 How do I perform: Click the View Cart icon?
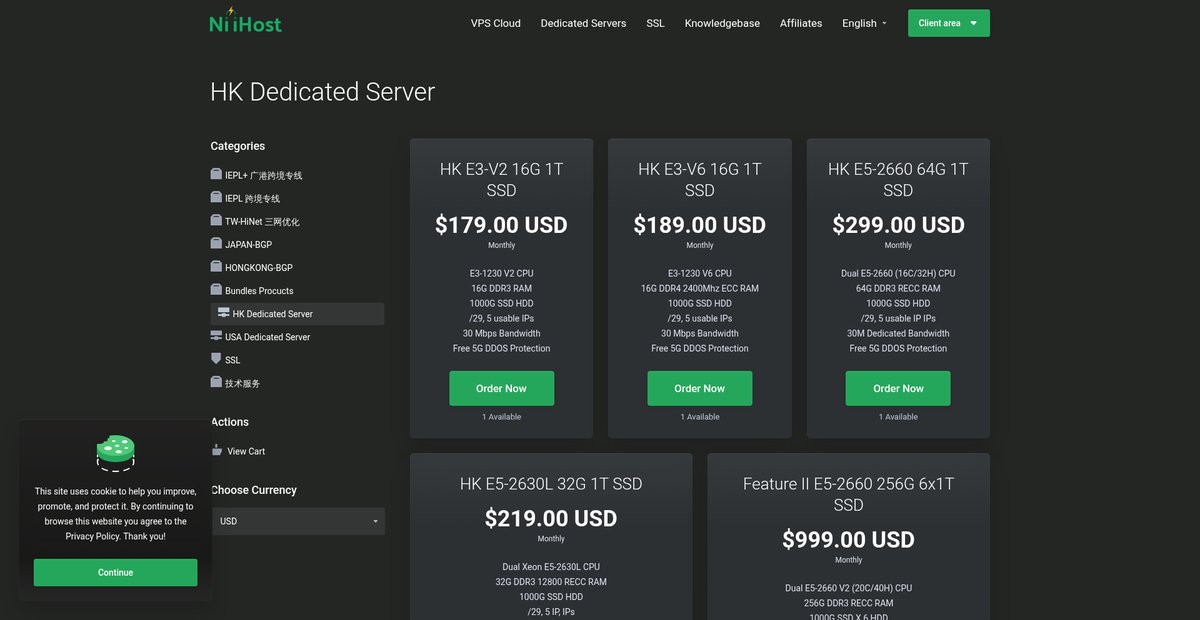pyautogui.click(x=217, y=450)
